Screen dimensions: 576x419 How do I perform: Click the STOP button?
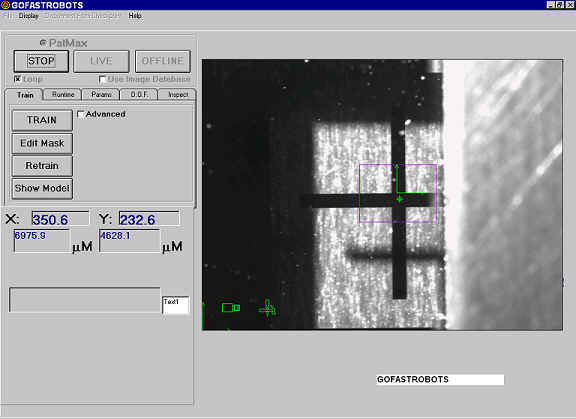tap(41, 61)
